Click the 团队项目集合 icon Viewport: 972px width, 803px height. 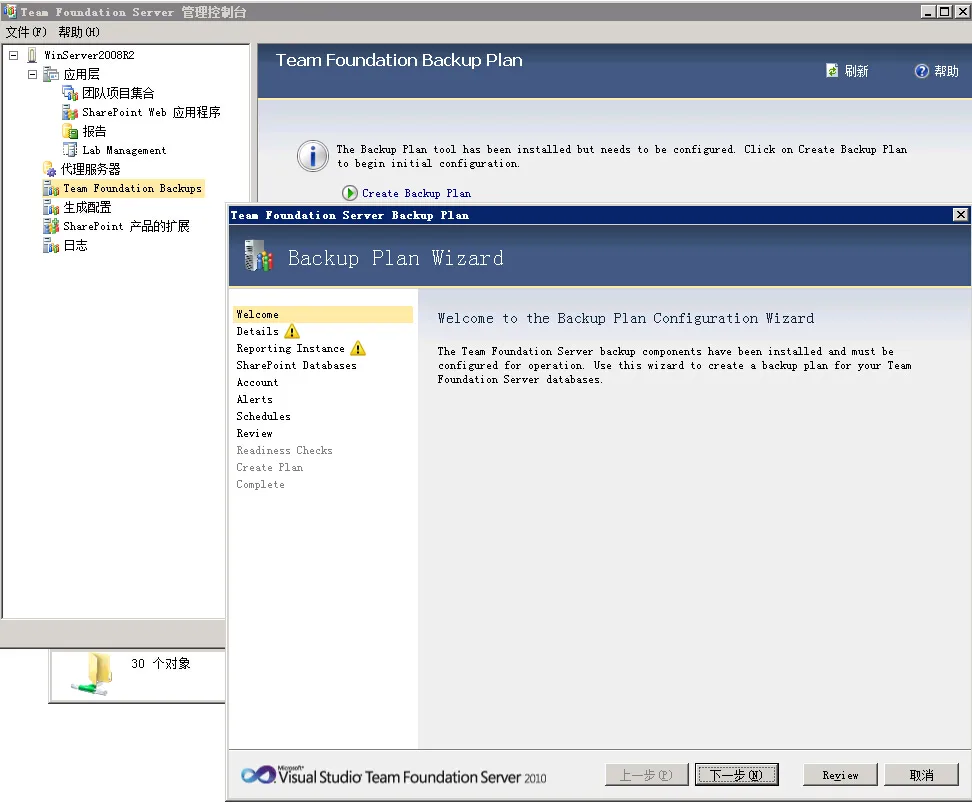tap(70, 94)
